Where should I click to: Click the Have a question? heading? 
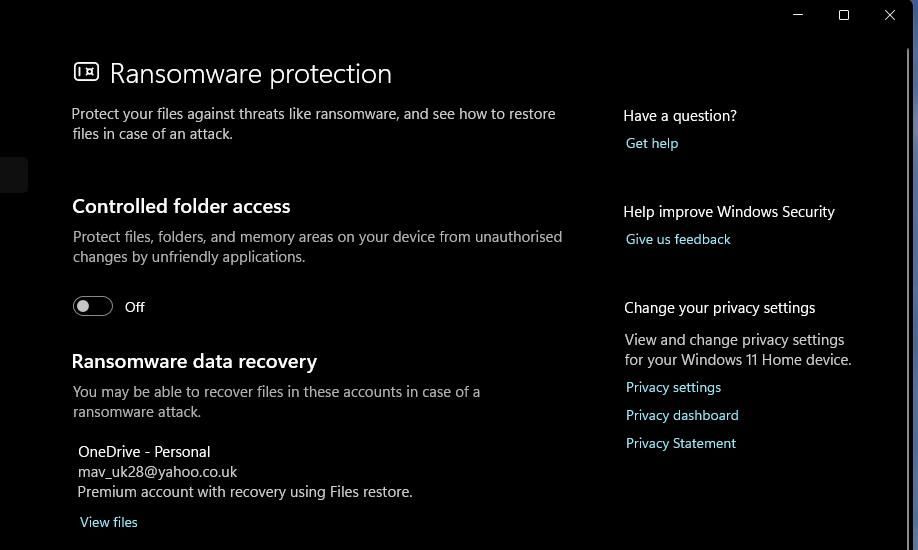click(680, 115)
